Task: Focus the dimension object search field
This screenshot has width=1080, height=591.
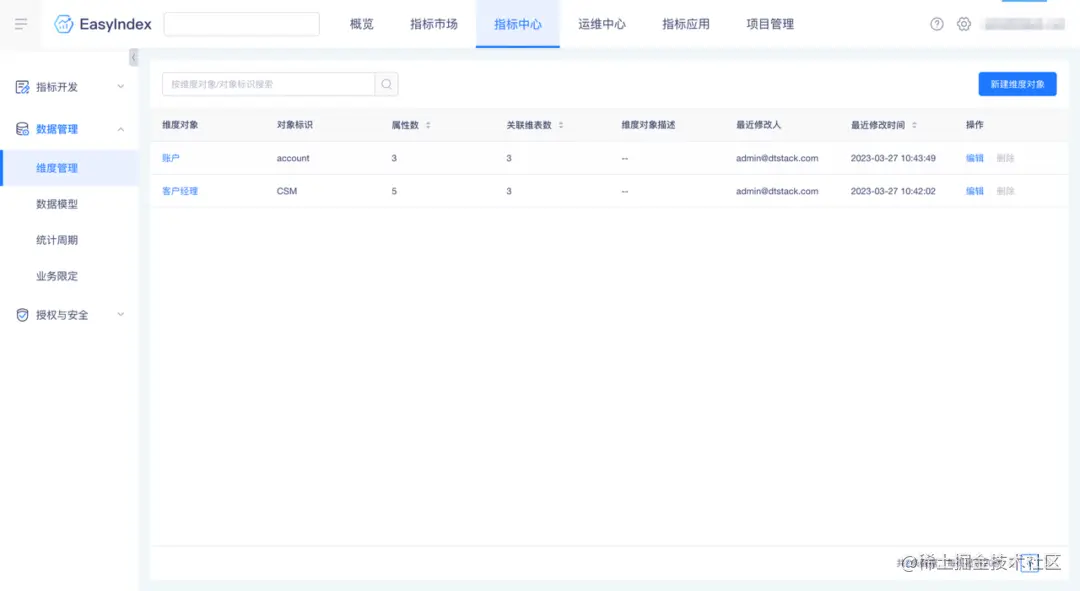Action: pos(269,84)
